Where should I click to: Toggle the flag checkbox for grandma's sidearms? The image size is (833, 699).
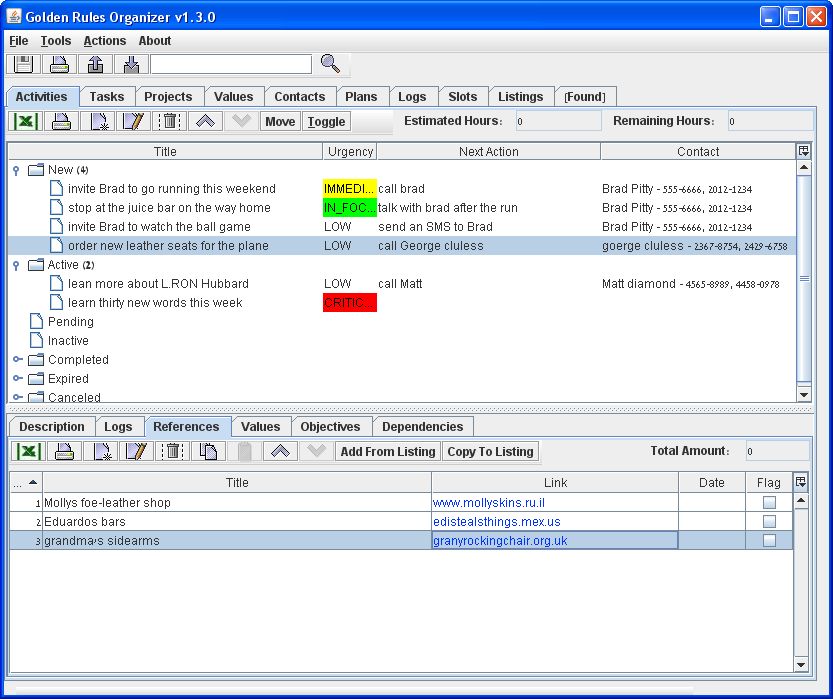pos(768,540)
